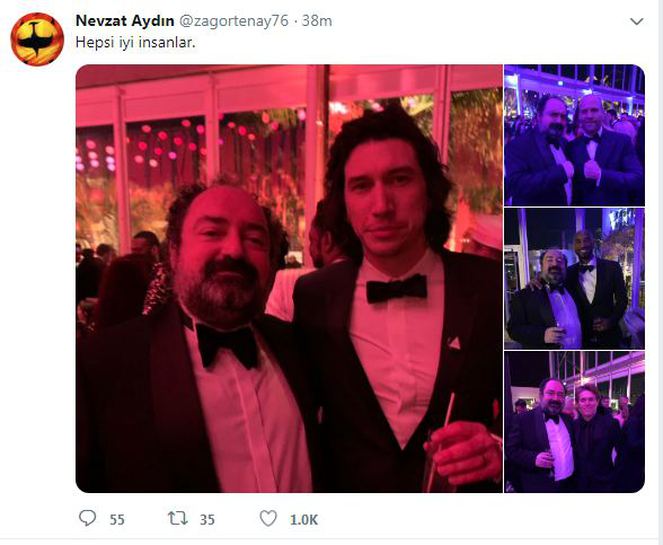
Task: Click the tweet text "Hepsi iyi insanlar."
Action: point(134,43)
